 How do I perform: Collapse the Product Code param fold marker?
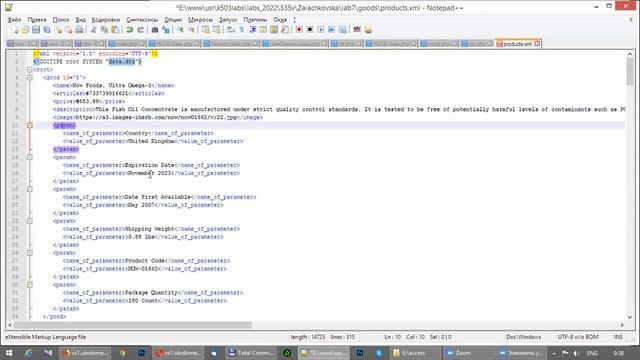pyautogui.click(x=30, y=253)
